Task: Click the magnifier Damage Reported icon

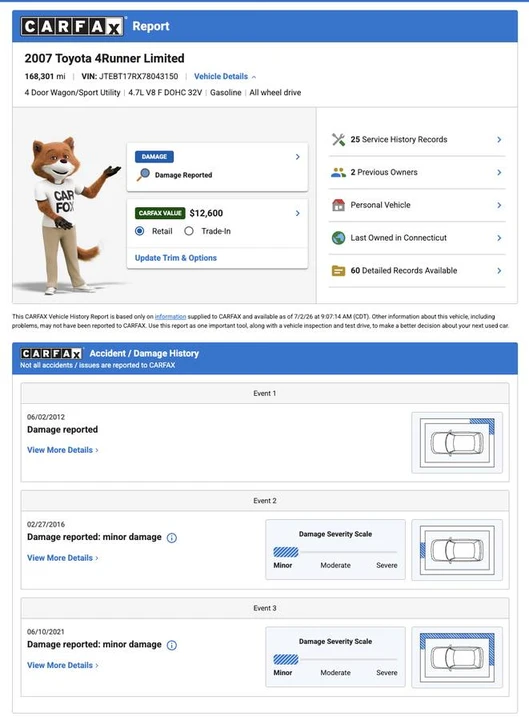Action: point(144,174)
